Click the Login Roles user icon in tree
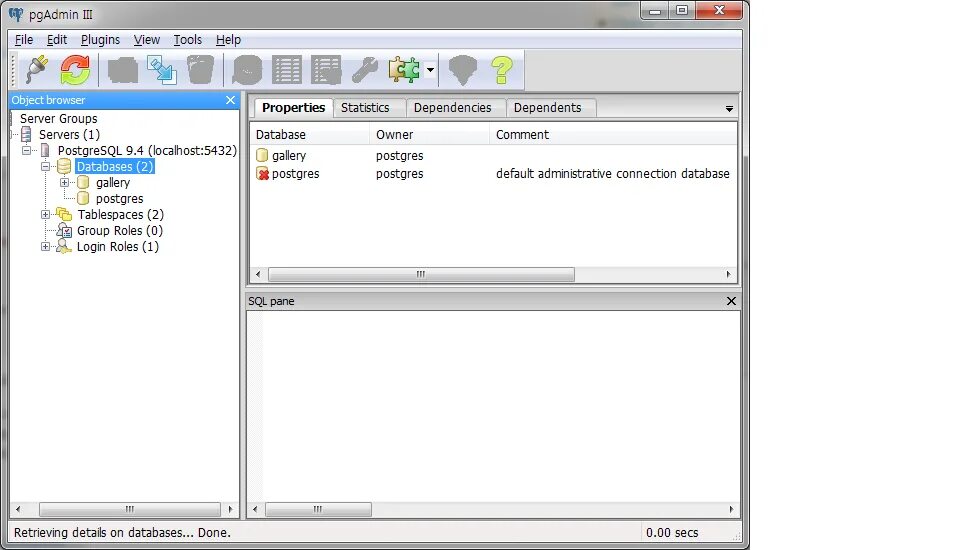Image resolution: width=960 pixels, height=550 pixels. coord(64,247)
